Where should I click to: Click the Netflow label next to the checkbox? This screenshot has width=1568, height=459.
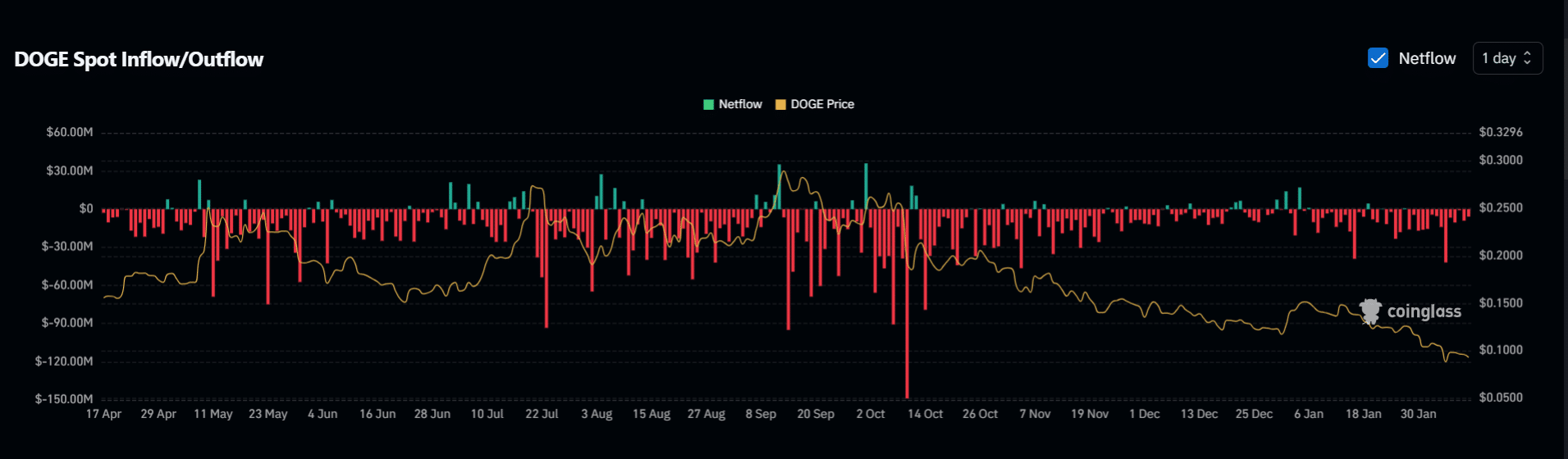1427,58
